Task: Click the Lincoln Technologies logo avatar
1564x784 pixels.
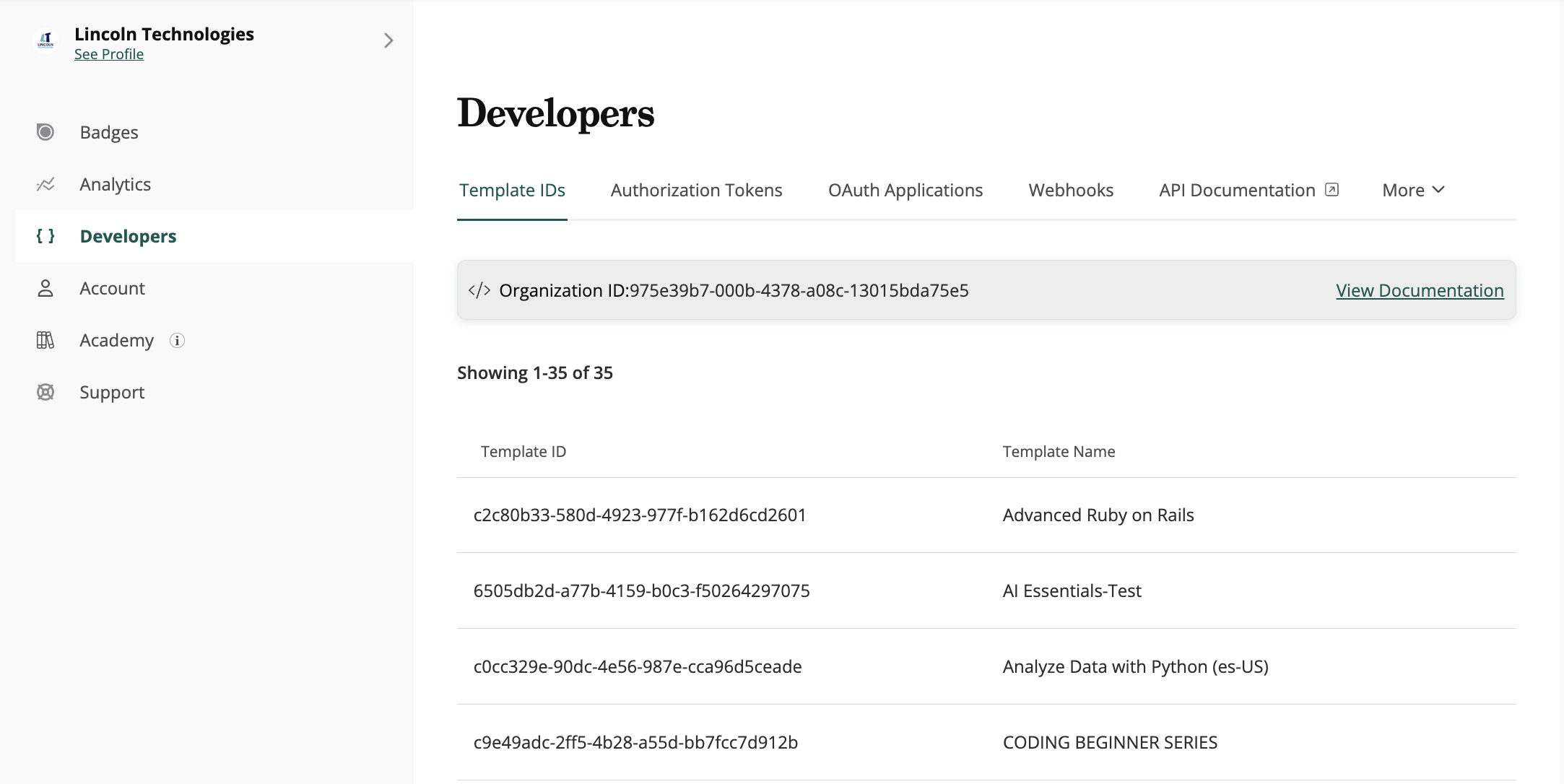Action: 45,42
